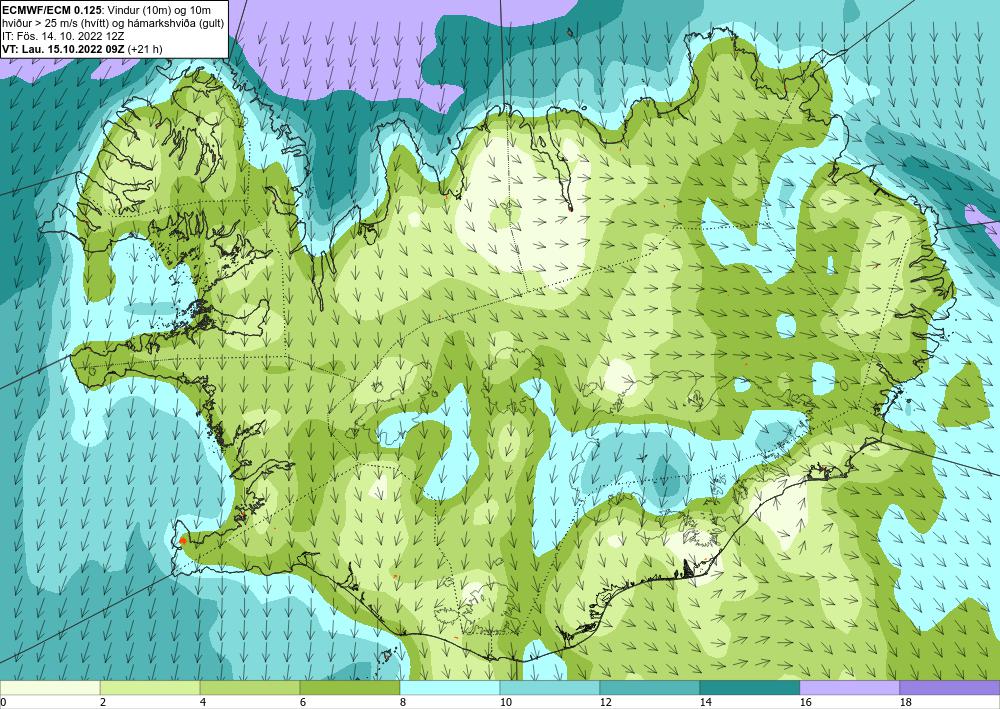Click the 16–18 m/s lavender legend swatch
Screen dimensions: 1000x709
click(849, 687)
